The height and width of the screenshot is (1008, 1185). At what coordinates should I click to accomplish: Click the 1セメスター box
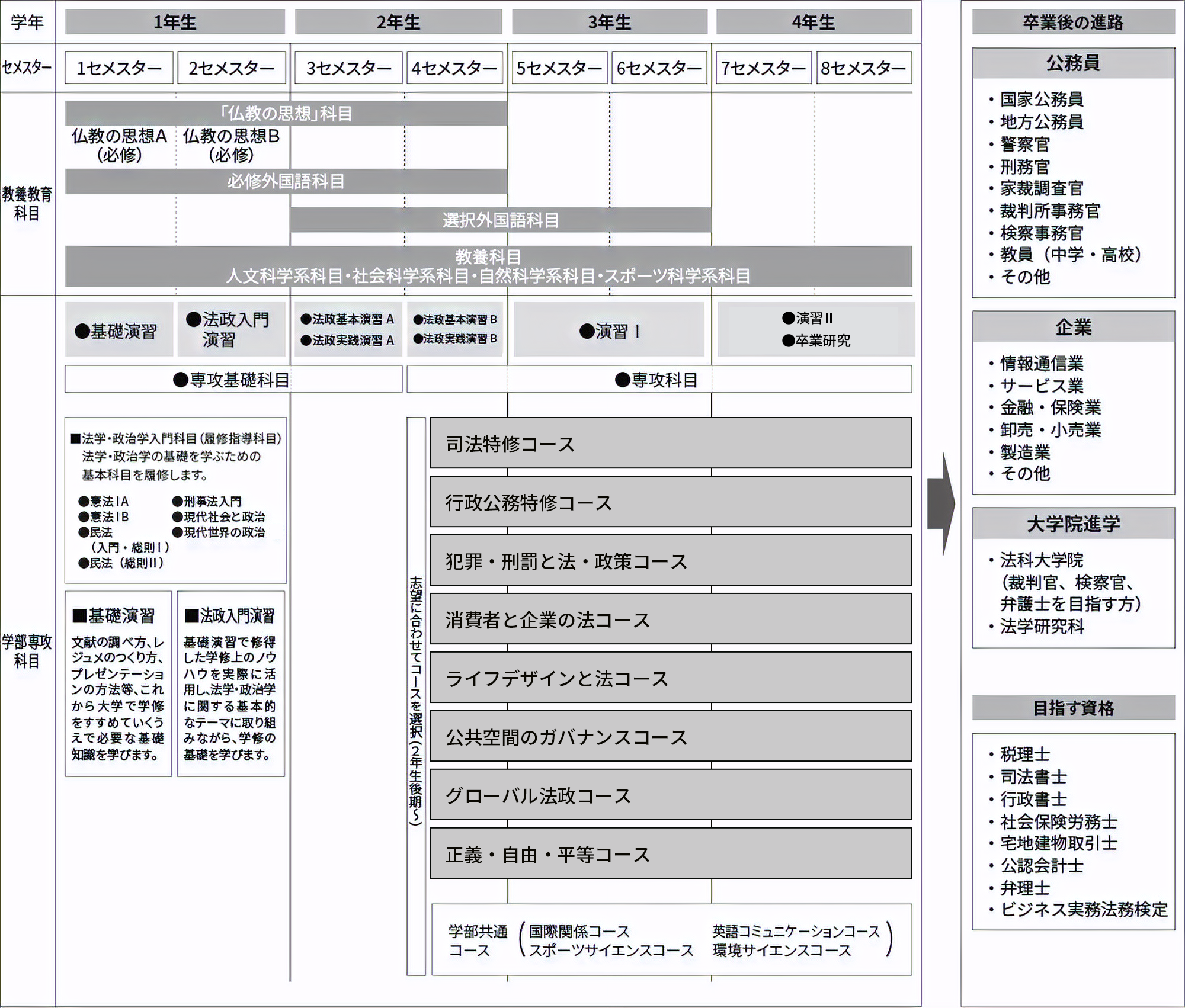pos(119,68)
